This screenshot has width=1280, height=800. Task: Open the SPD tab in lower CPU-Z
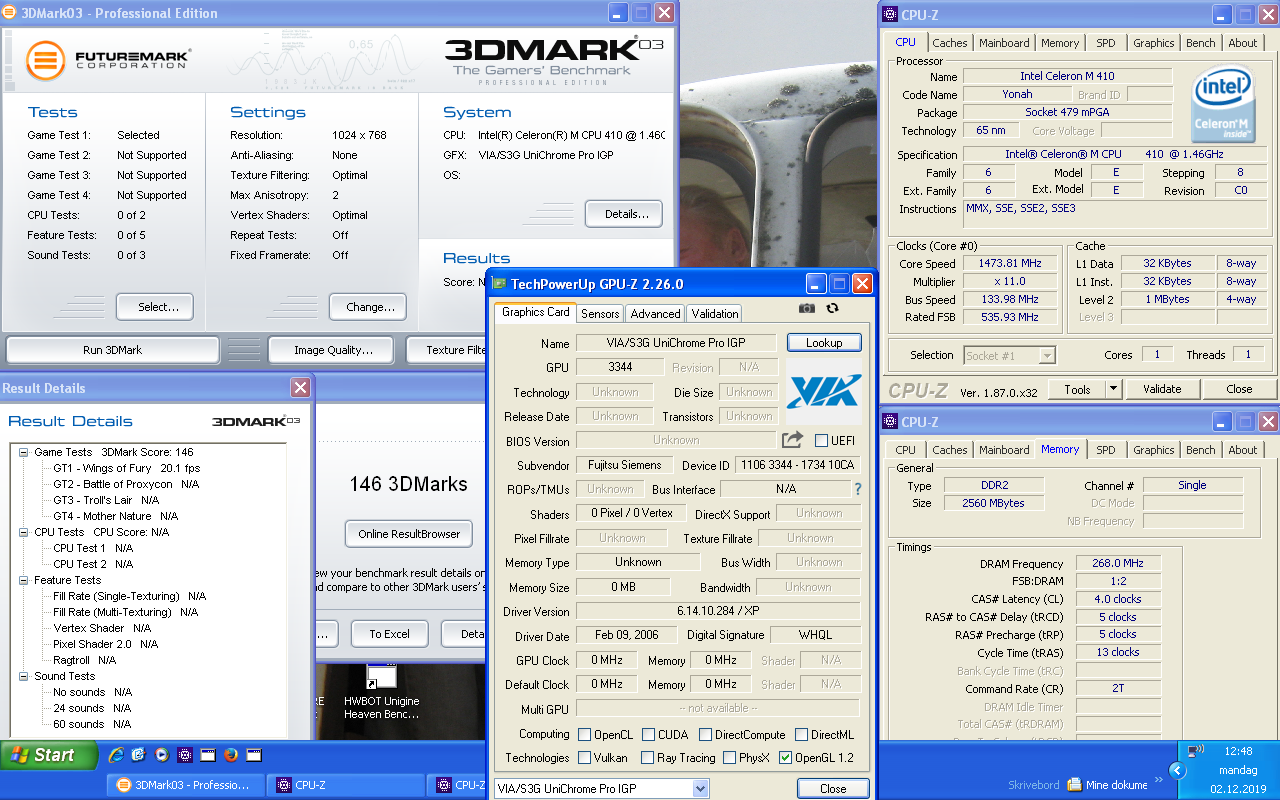point(1105,450)
